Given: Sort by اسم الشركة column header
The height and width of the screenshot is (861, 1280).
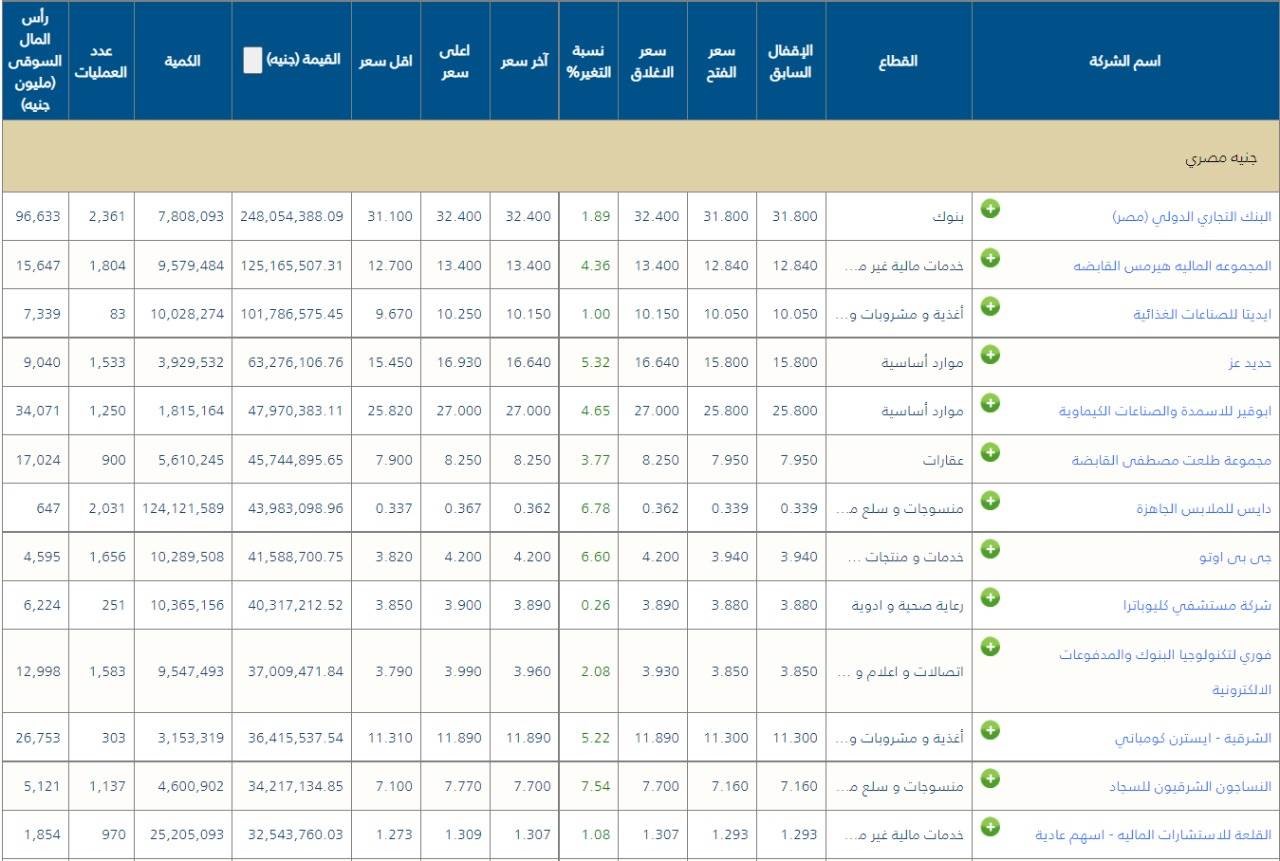Looking at the screenshot, I should [1125, 61].
